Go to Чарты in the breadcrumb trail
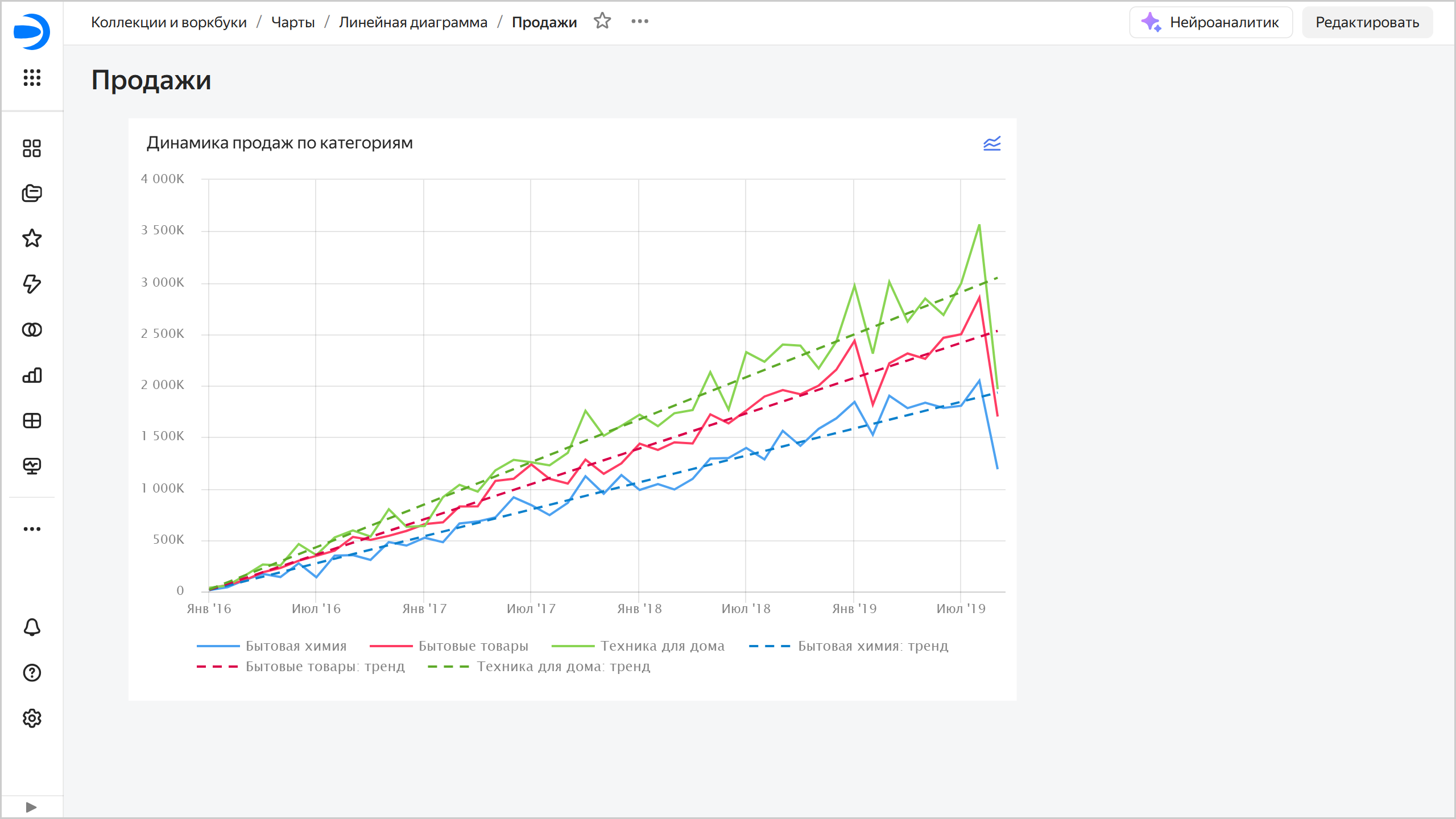Screen dimensions: 1456x819 (292, 22)
